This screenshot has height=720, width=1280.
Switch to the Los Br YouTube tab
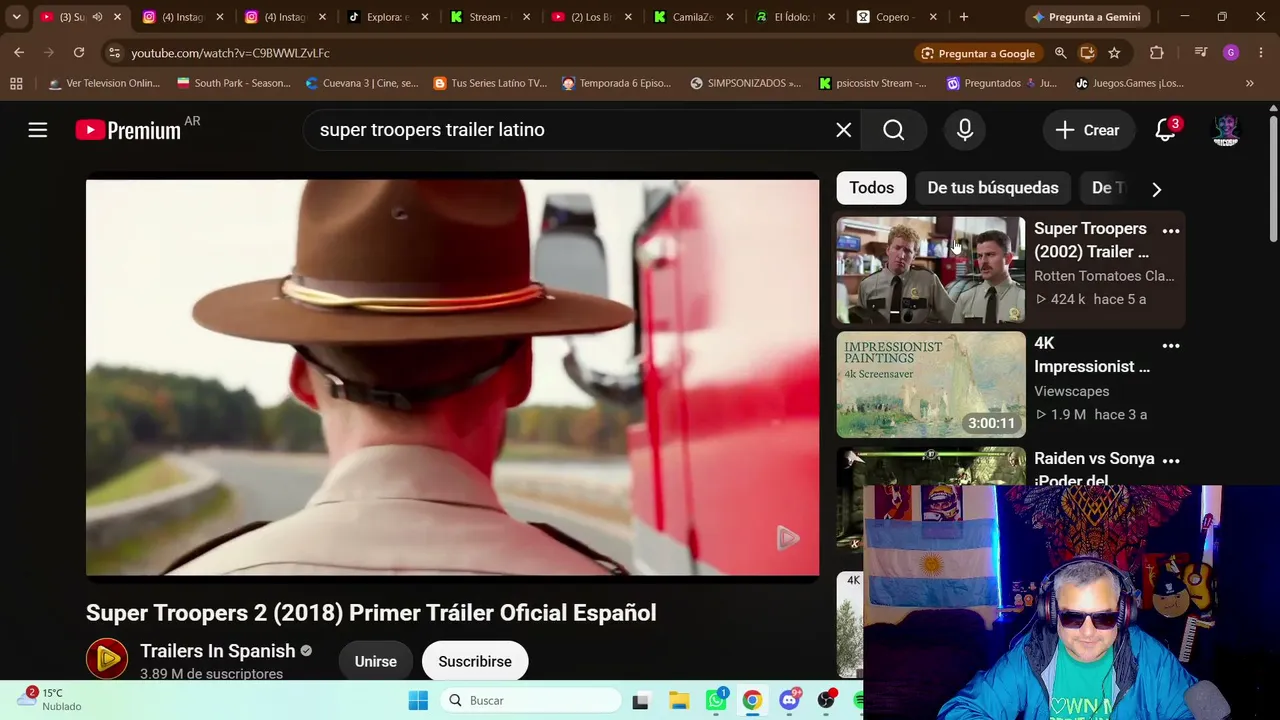point(592,17)
